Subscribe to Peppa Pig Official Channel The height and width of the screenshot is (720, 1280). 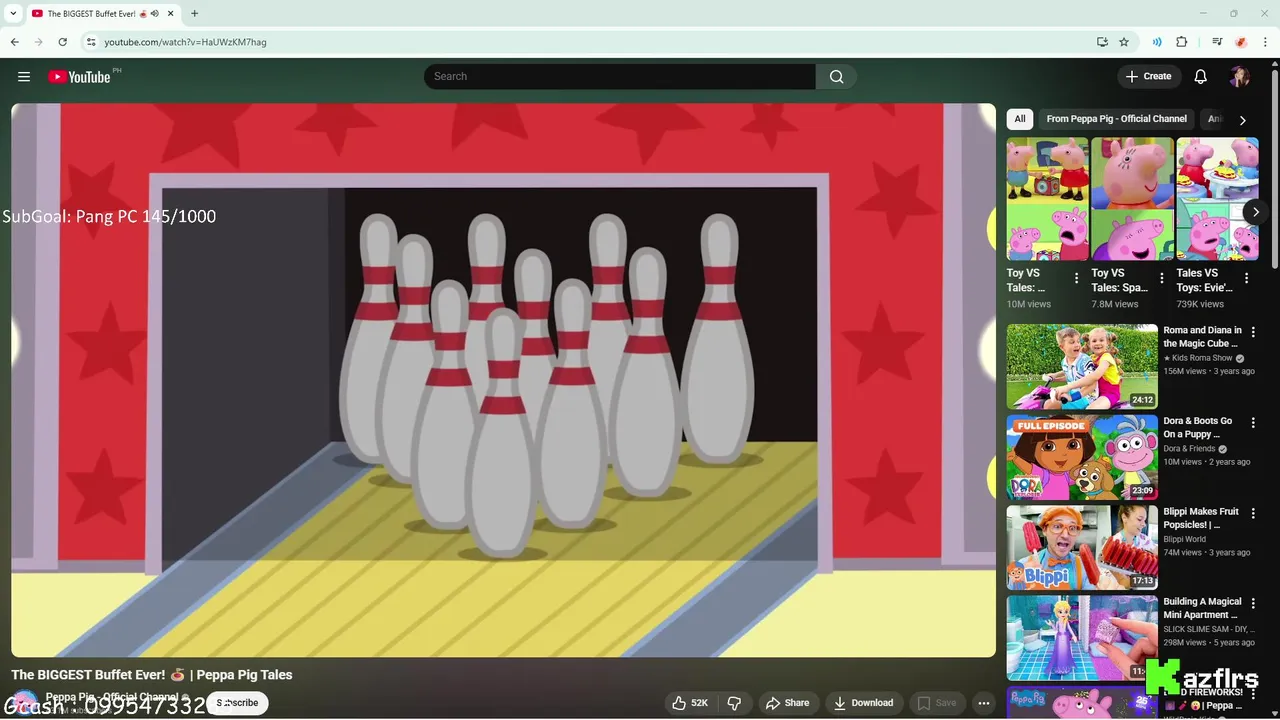[x=237, y=703]
